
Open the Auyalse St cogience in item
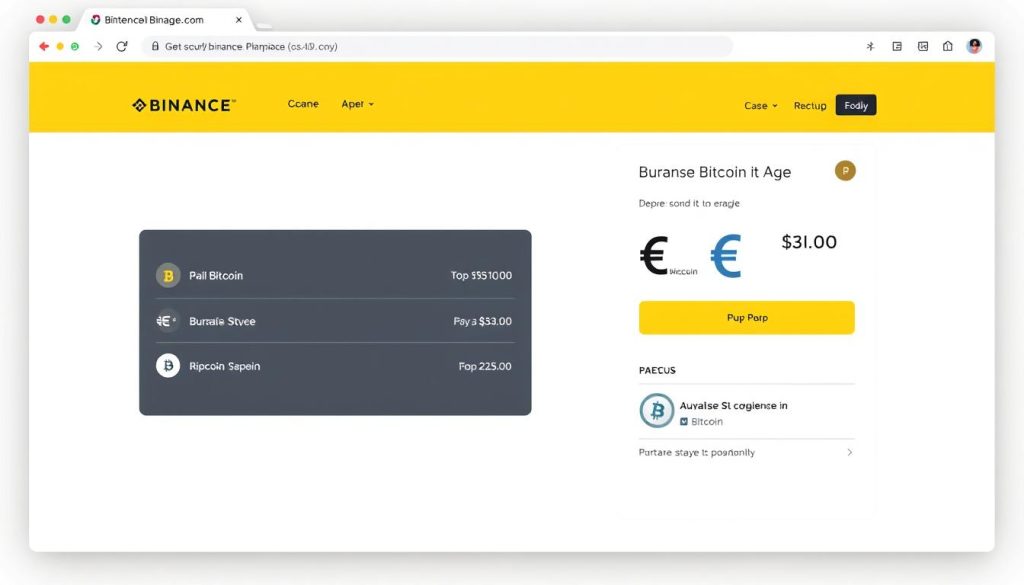point(746,411)
